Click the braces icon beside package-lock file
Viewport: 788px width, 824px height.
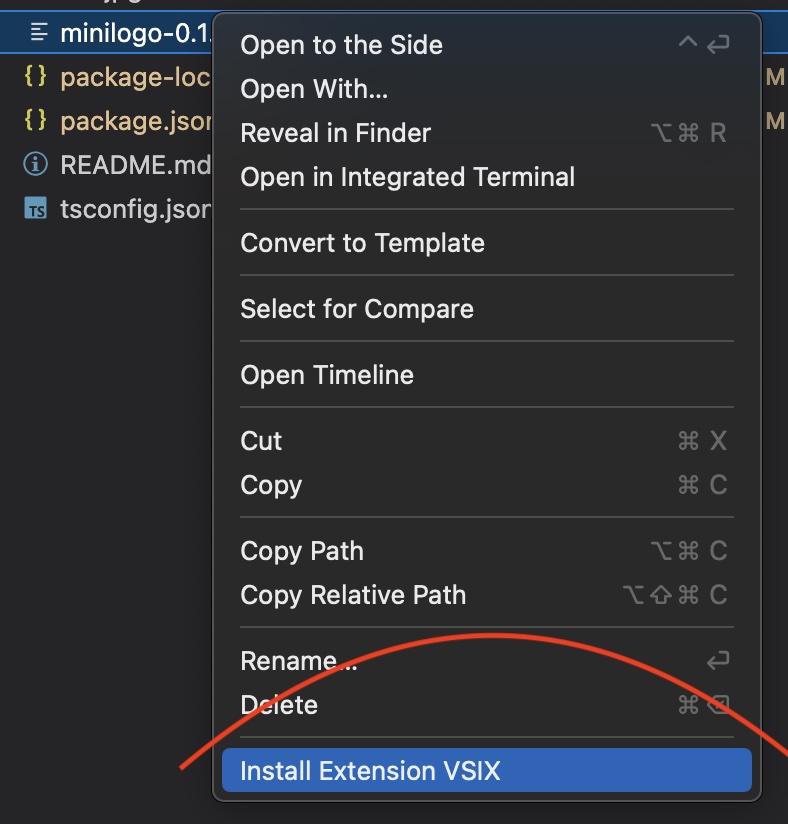pos(36,77)
